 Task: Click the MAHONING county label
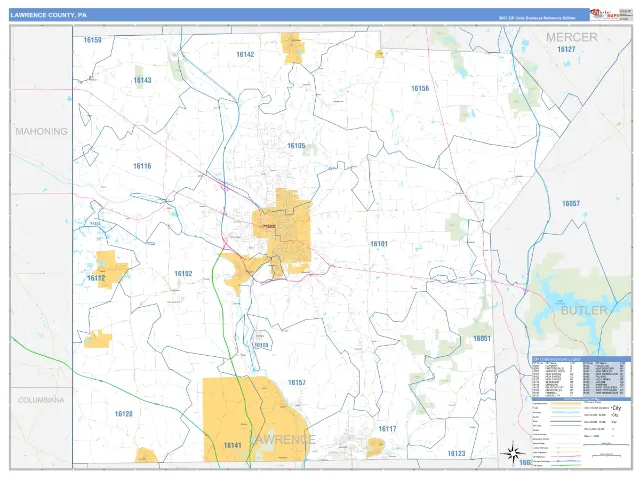tap(41, 131)
